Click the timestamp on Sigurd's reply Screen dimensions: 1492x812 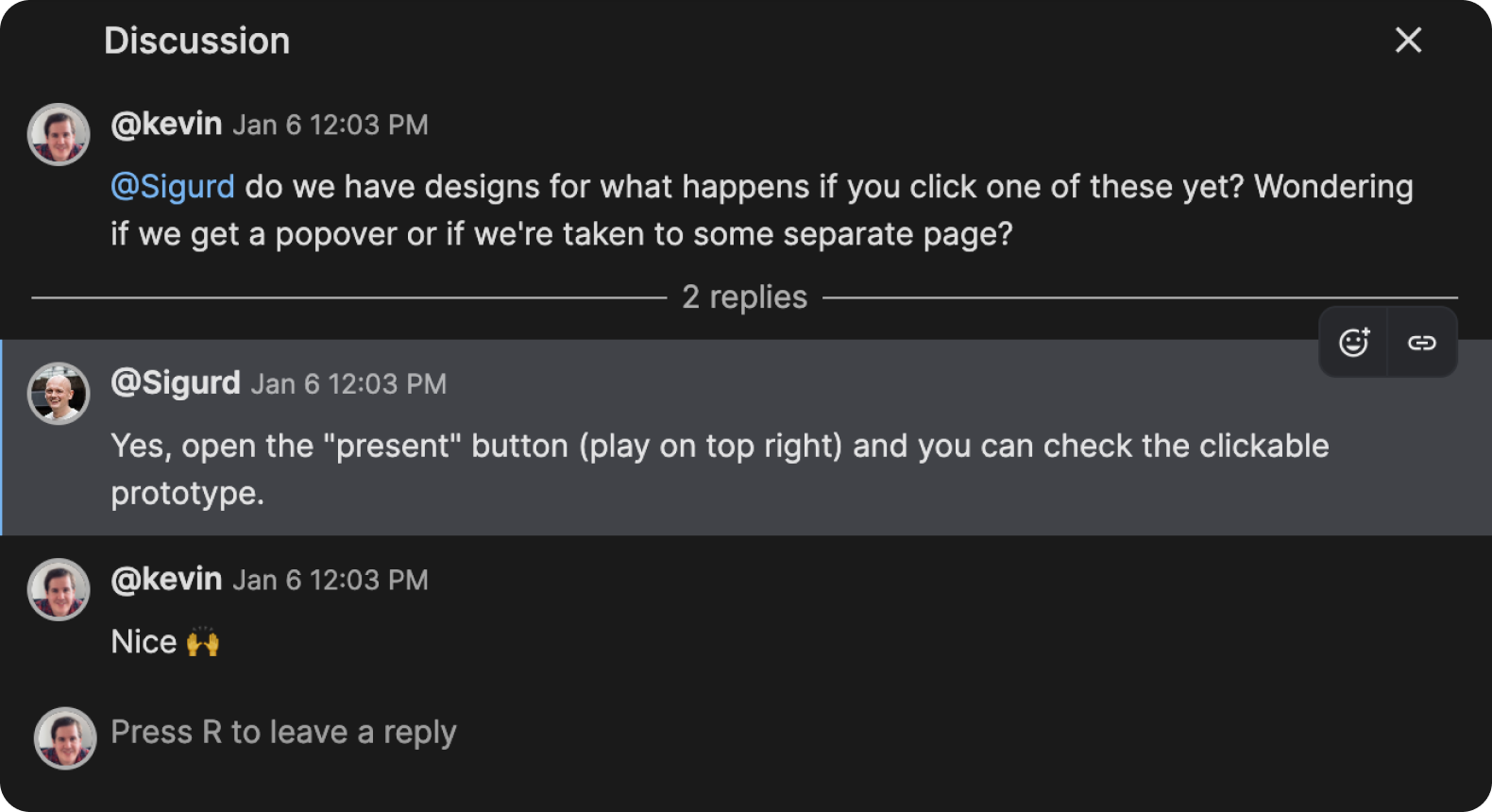pyautogui.click(x=348, y=384)
